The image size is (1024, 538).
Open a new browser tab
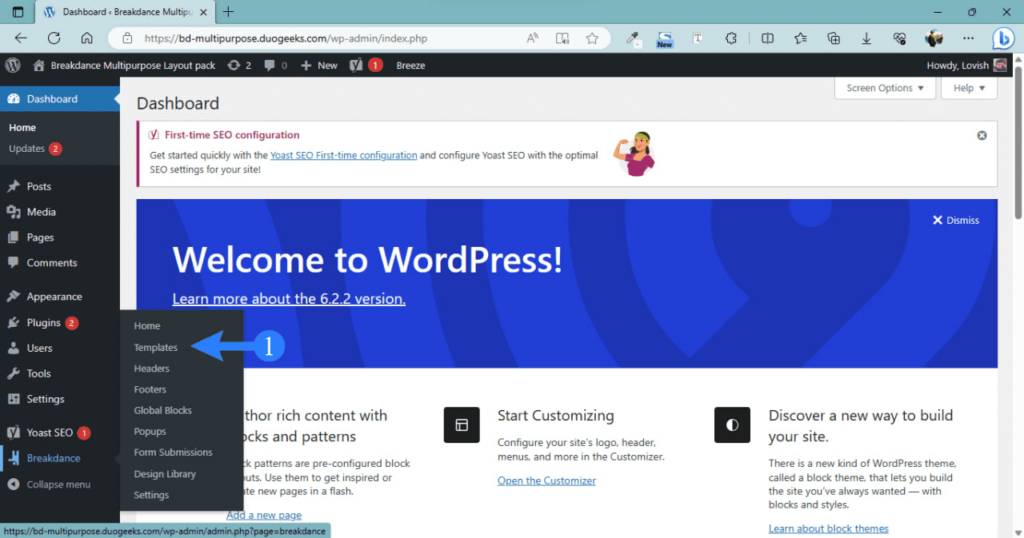pos(228,12)
